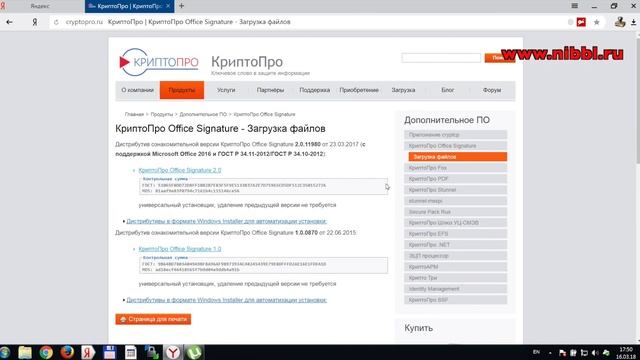Open the Приобретение menu

pos(359,90)
